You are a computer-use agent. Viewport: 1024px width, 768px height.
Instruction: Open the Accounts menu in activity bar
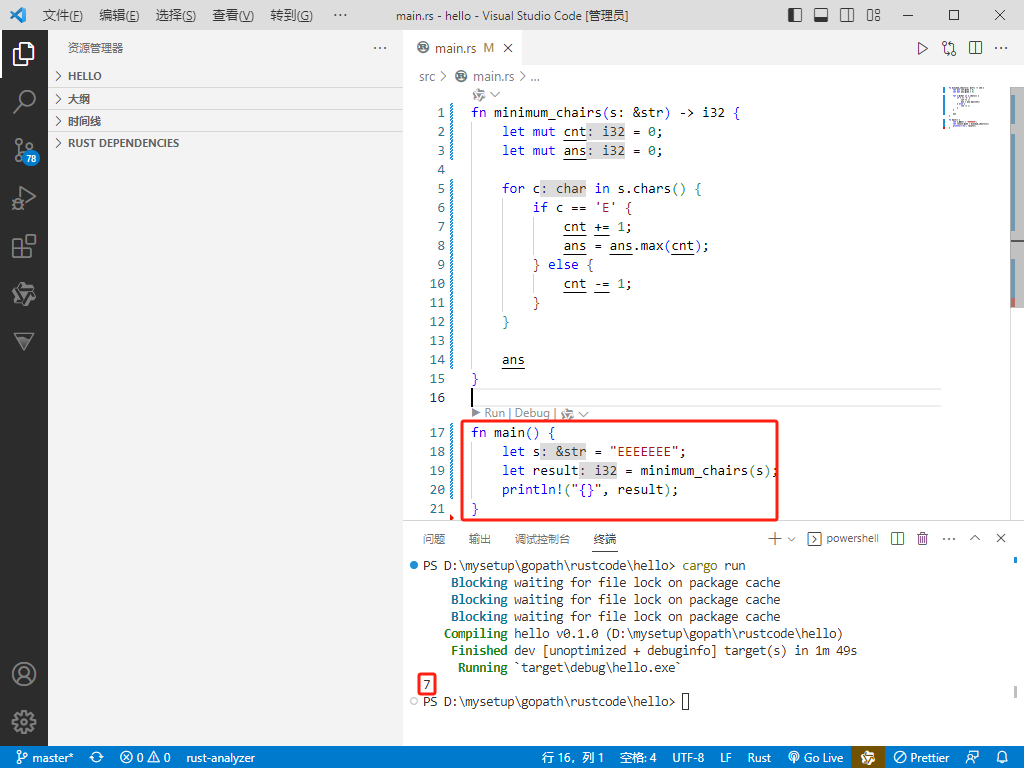24,674
